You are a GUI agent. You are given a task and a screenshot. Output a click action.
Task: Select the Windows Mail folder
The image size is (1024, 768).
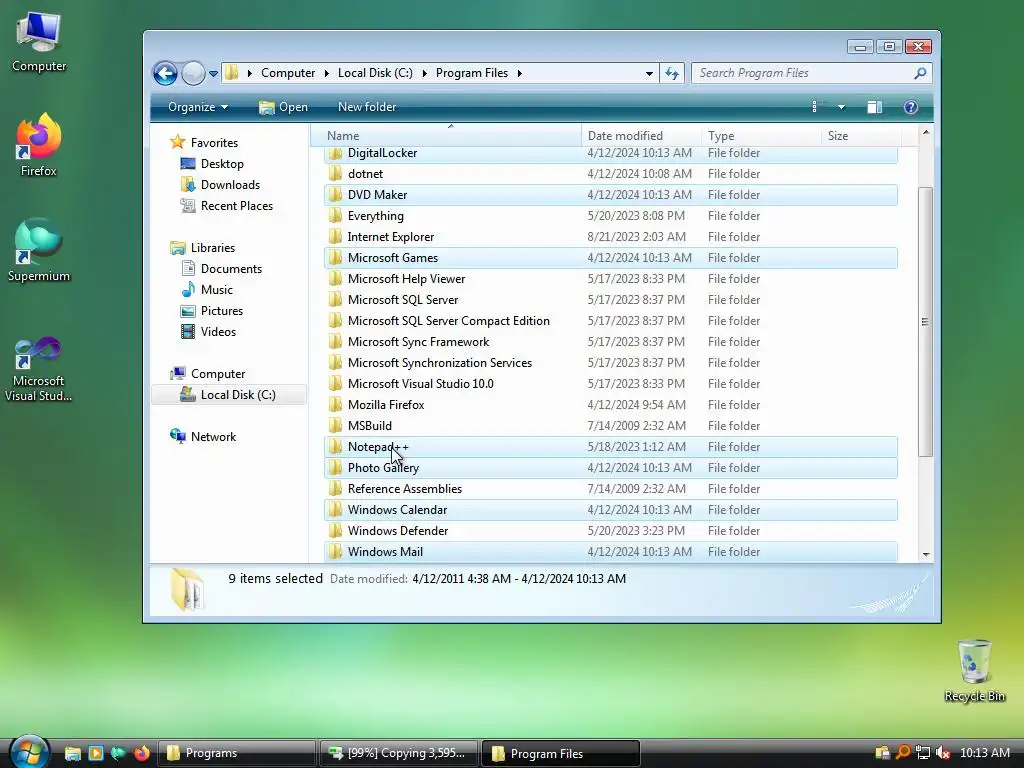611,552
